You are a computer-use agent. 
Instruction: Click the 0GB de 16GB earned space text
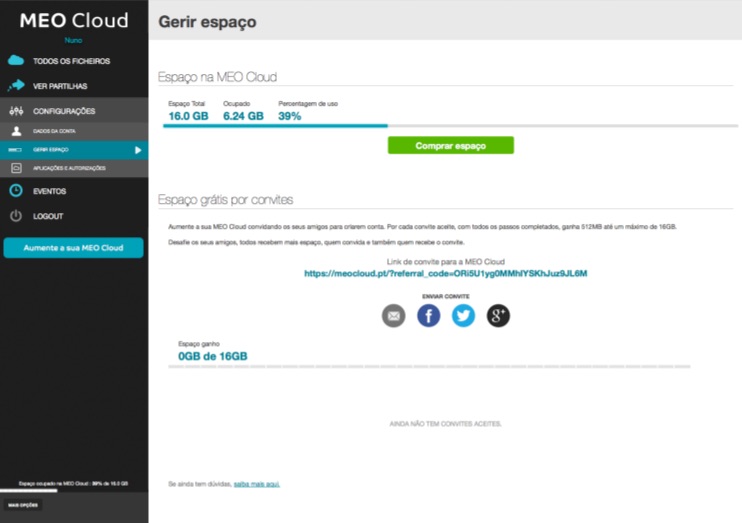tap(212, 356)
